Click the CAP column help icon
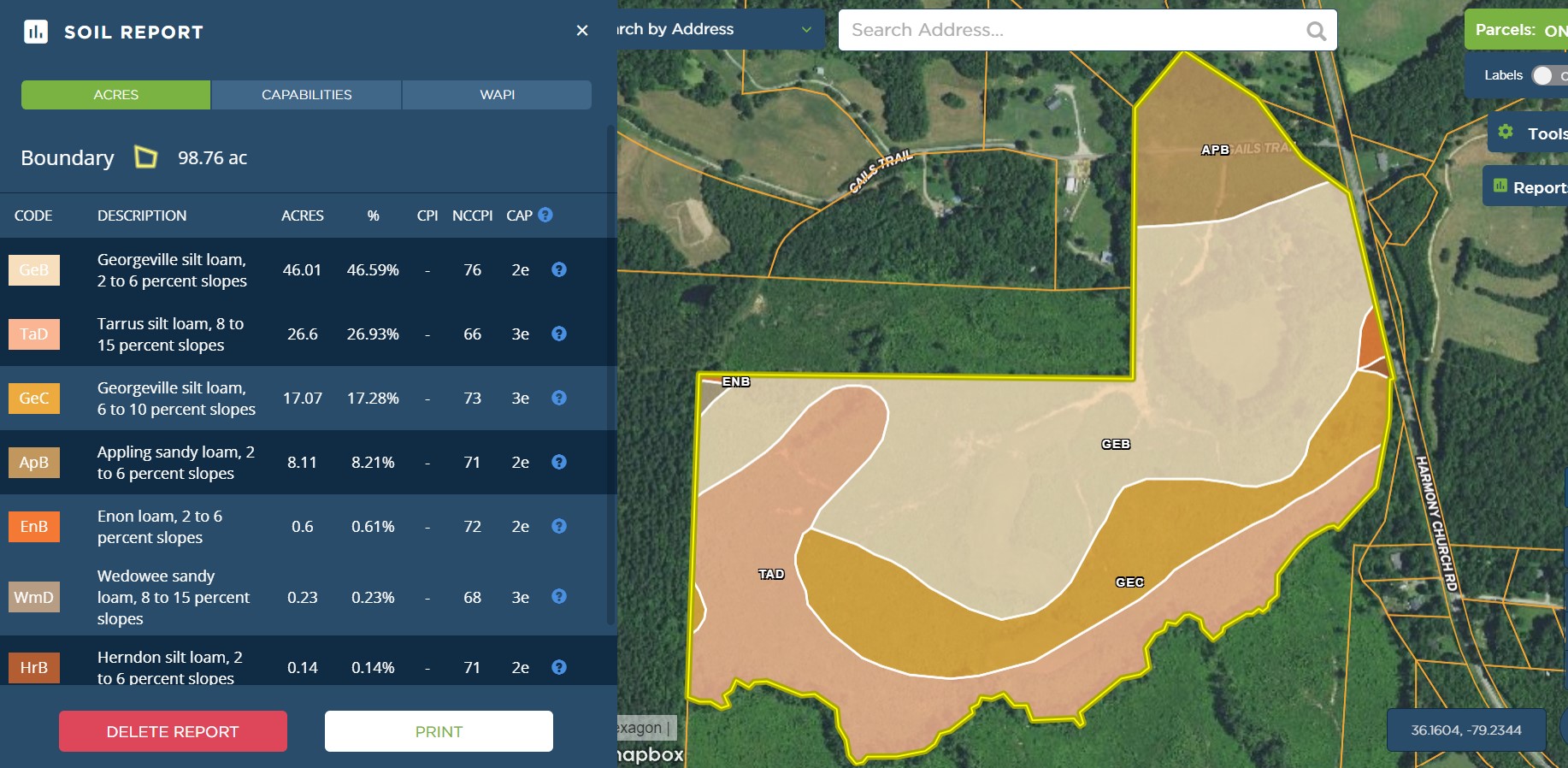The width and height of the screenshot is (1568, 768). coord(545,216)
